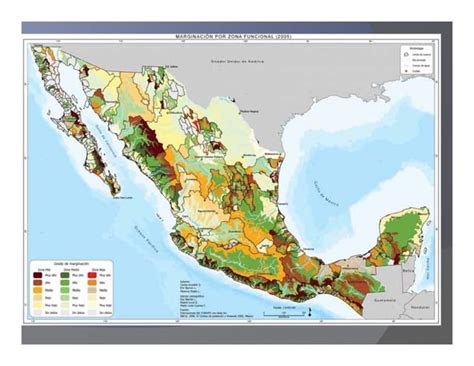Click the Baja California peninsula on the map

[x=72, y=123]
